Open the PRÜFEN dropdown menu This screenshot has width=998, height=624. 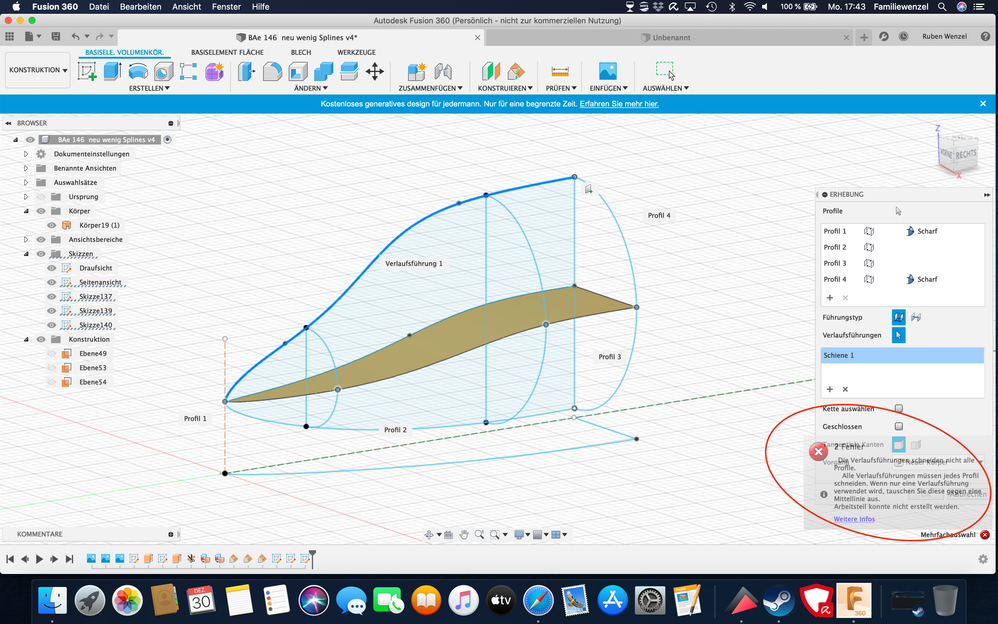pyautogui.click(x=561, y=89)
